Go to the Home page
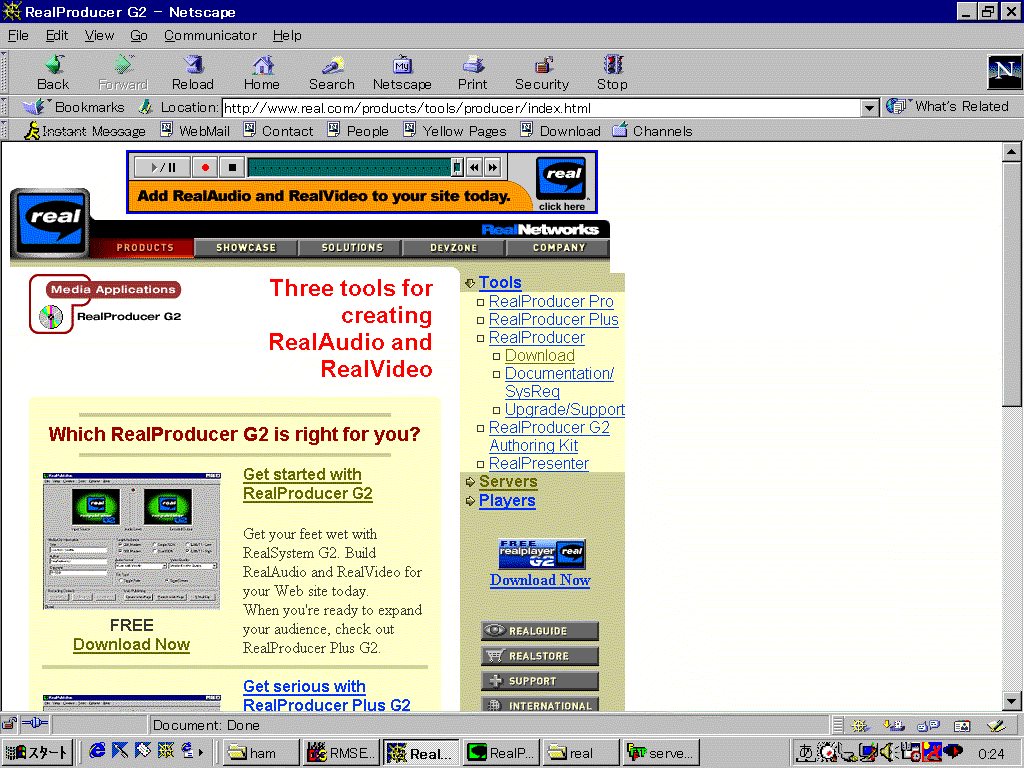The image size is (1024, 768). click(x=262, y=72)
